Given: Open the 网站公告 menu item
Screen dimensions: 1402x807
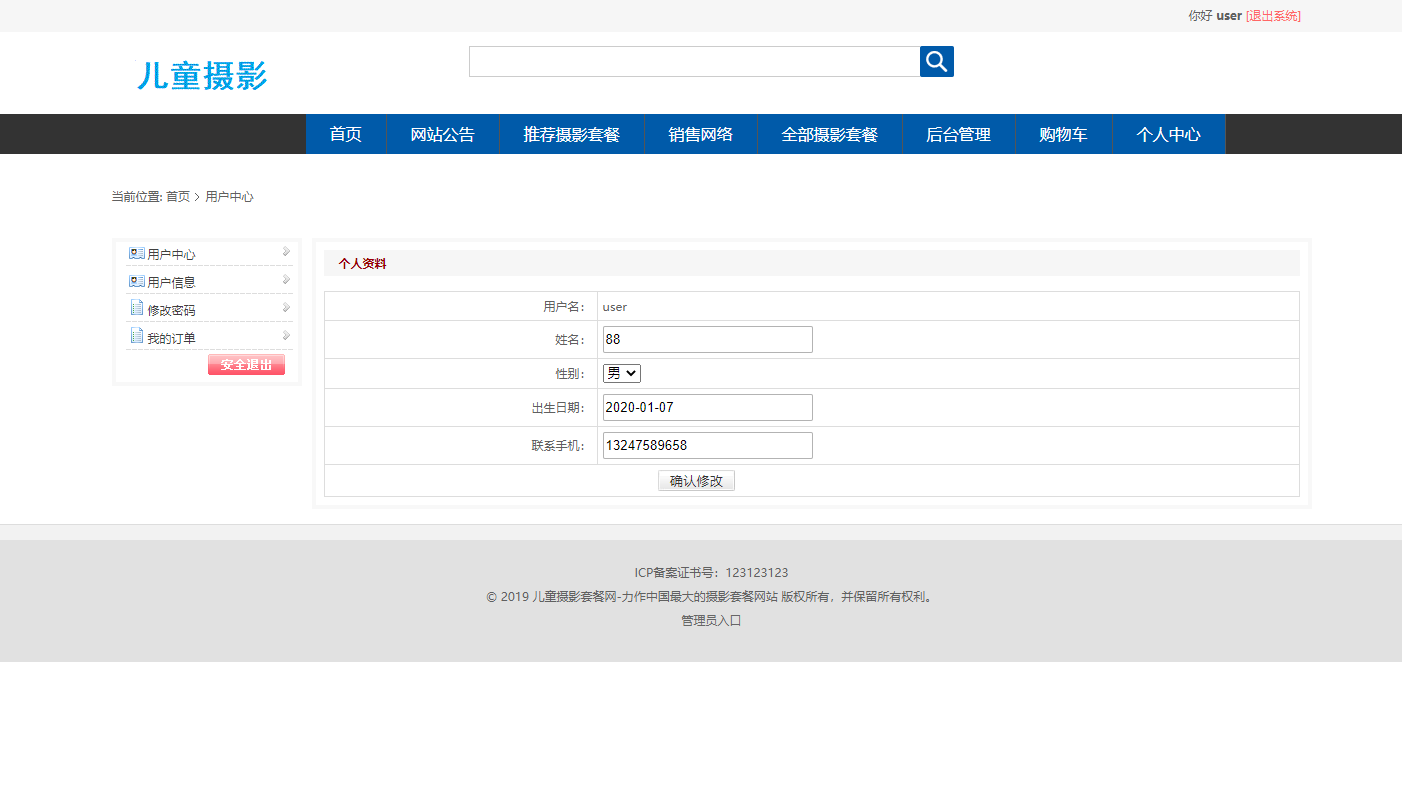Looking at the screenshot, I should pyautogui.click(x=443, y=133).
